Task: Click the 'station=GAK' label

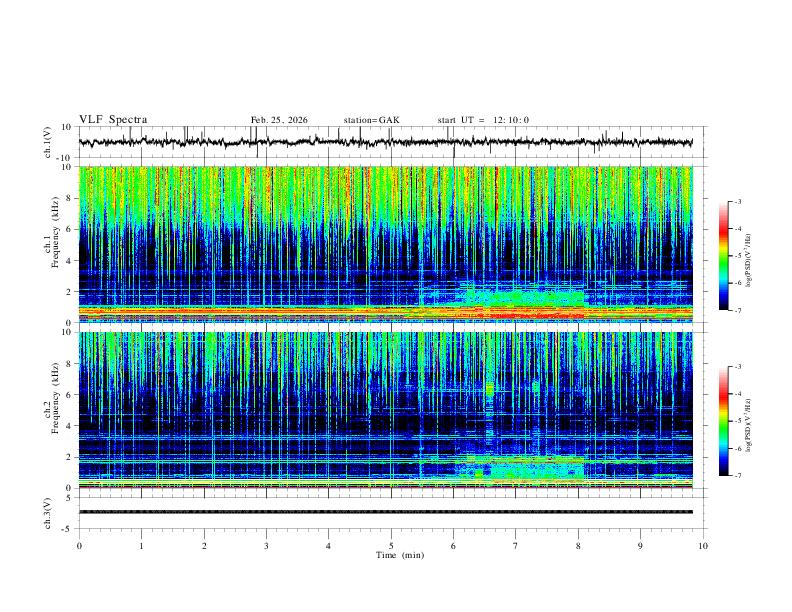Action: pyautogui.click(x=371, y=120)
